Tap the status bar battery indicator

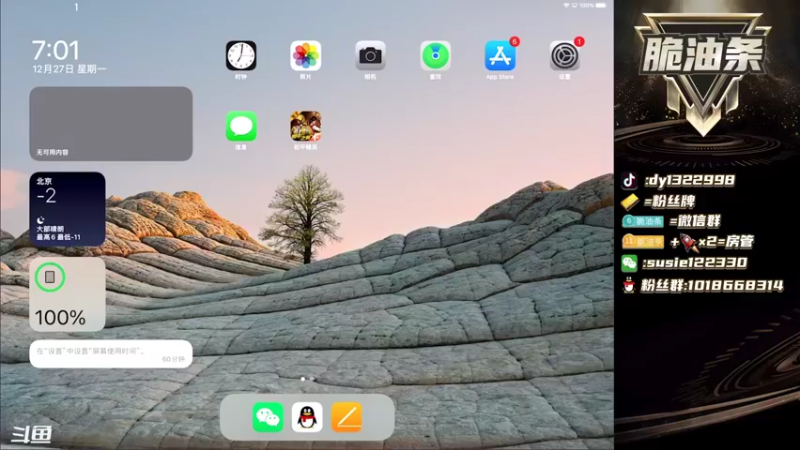601,6
